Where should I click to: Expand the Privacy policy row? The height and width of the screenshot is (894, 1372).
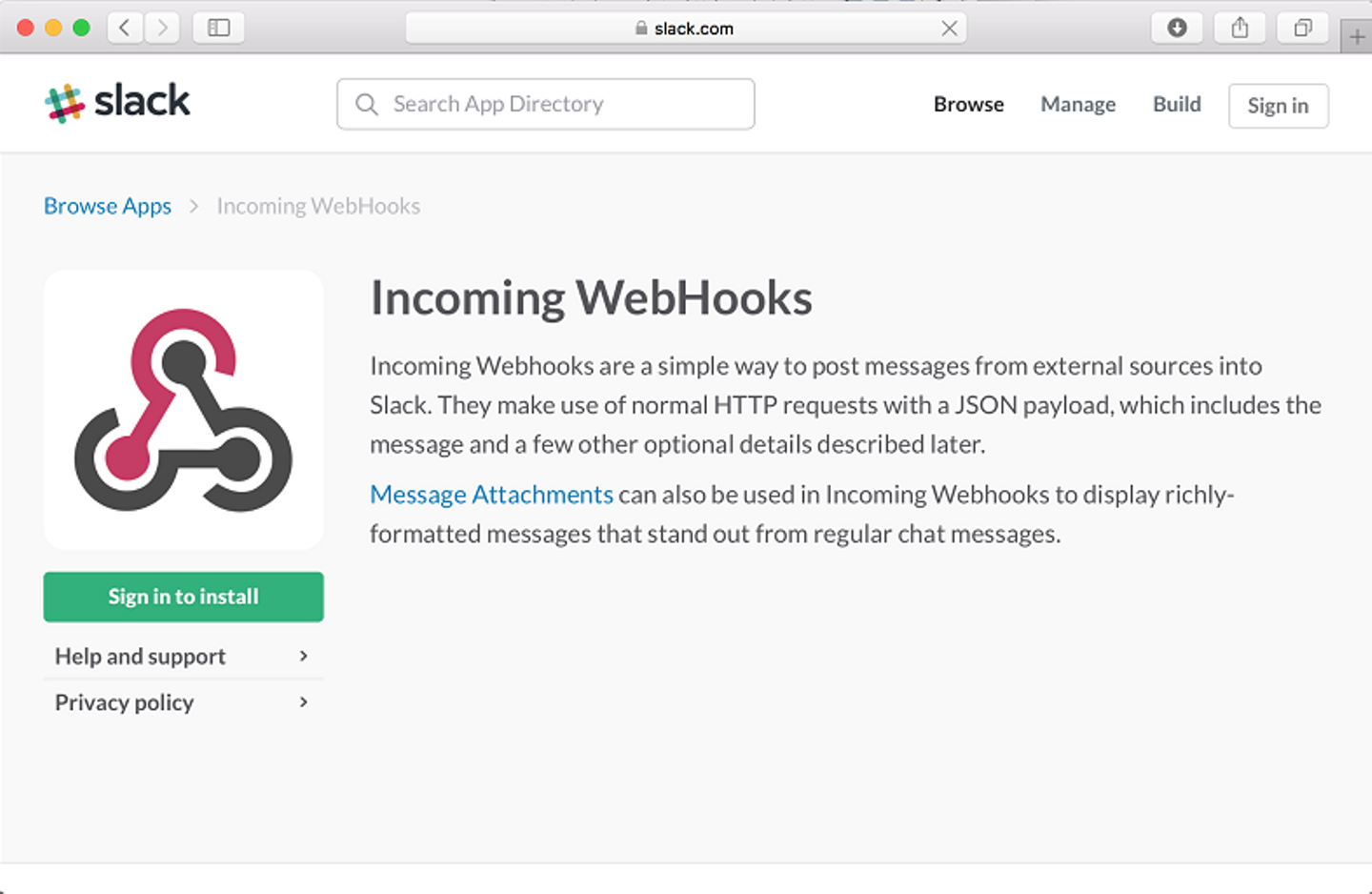pyautogui.click(x=183, y=702)
